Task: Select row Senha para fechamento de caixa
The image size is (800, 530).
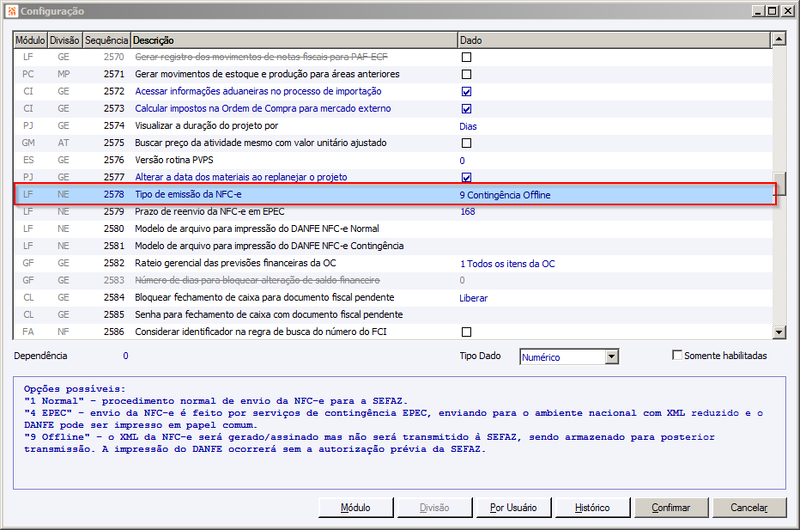Action: pyautogui.click(x=393, y=315)
